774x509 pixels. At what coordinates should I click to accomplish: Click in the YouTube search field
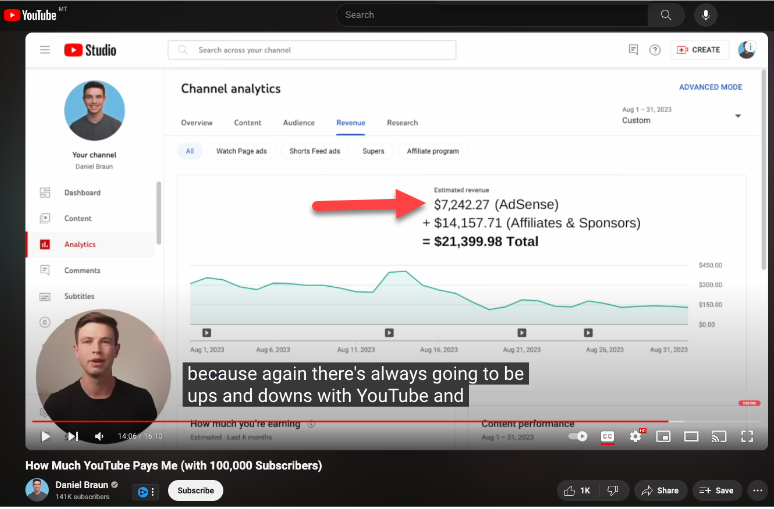click(494, 15)
